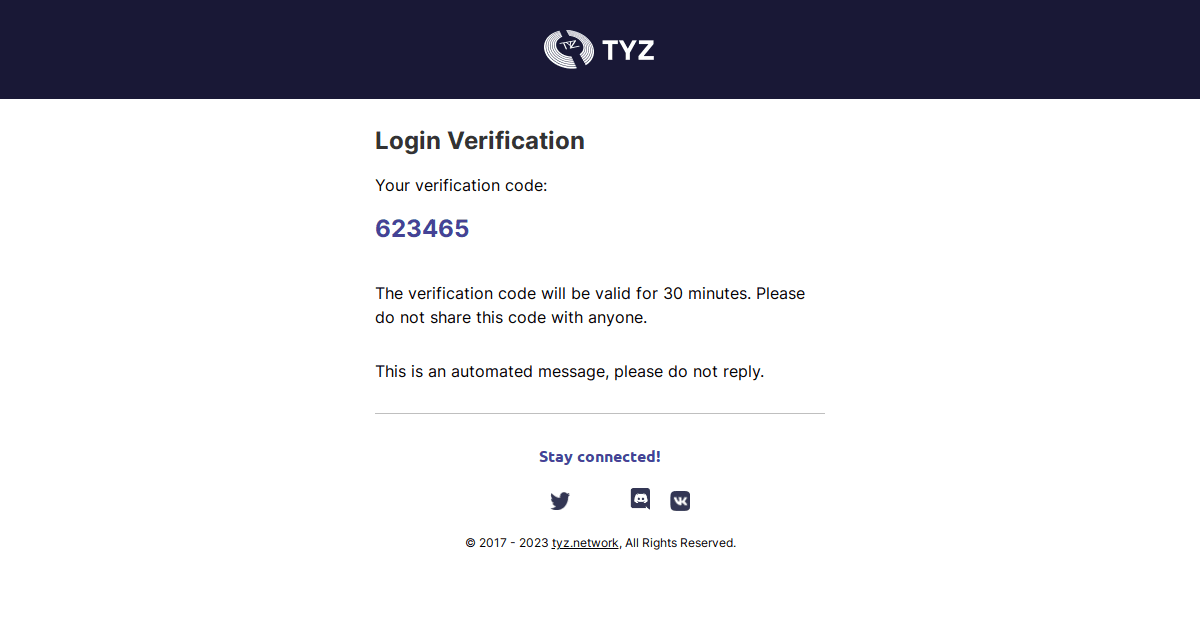The height and width of the screenshot is (630, 1200).
Task: Click the word 'Verification' in heading
Action: coord(516,141)
